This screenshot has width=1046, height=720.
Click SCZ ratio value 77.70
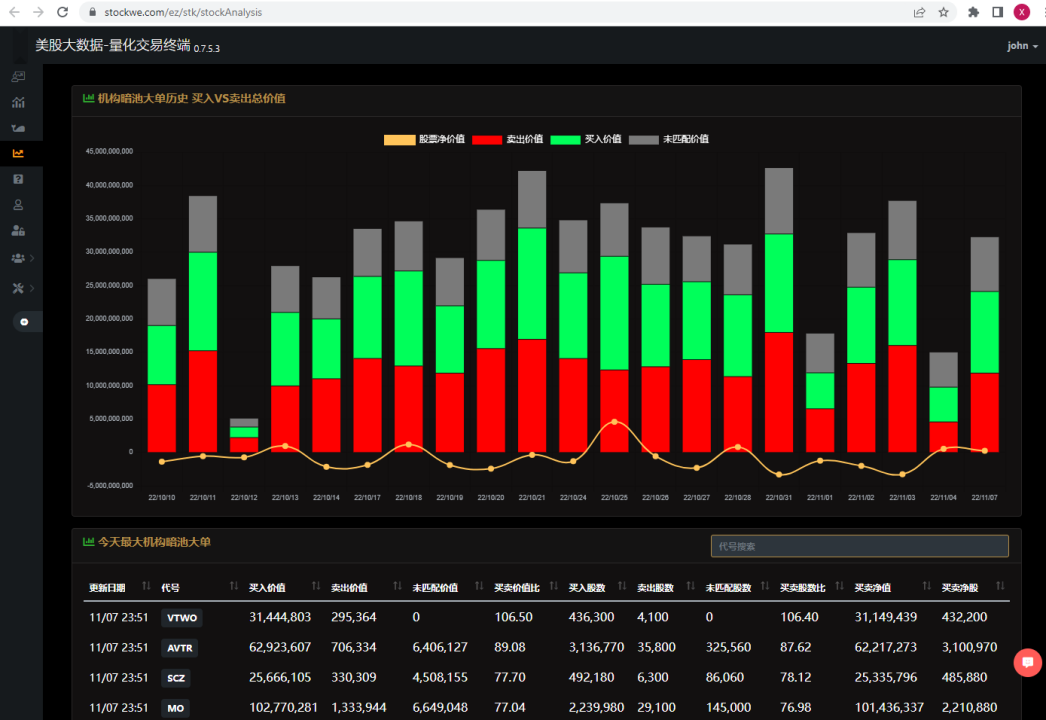[510, 677]
